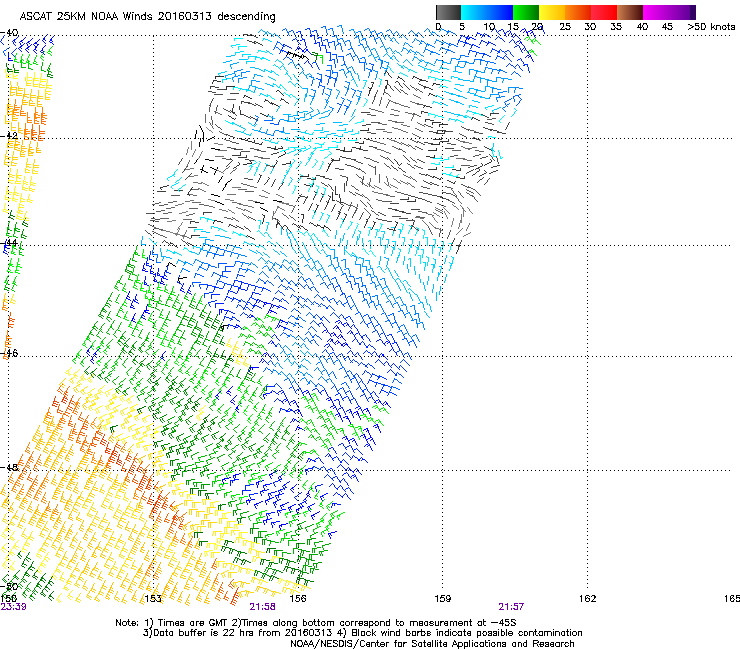Click the '-48' latitude axis label
Viewport: 740px width, 650px height.
(x=9, y=468)
